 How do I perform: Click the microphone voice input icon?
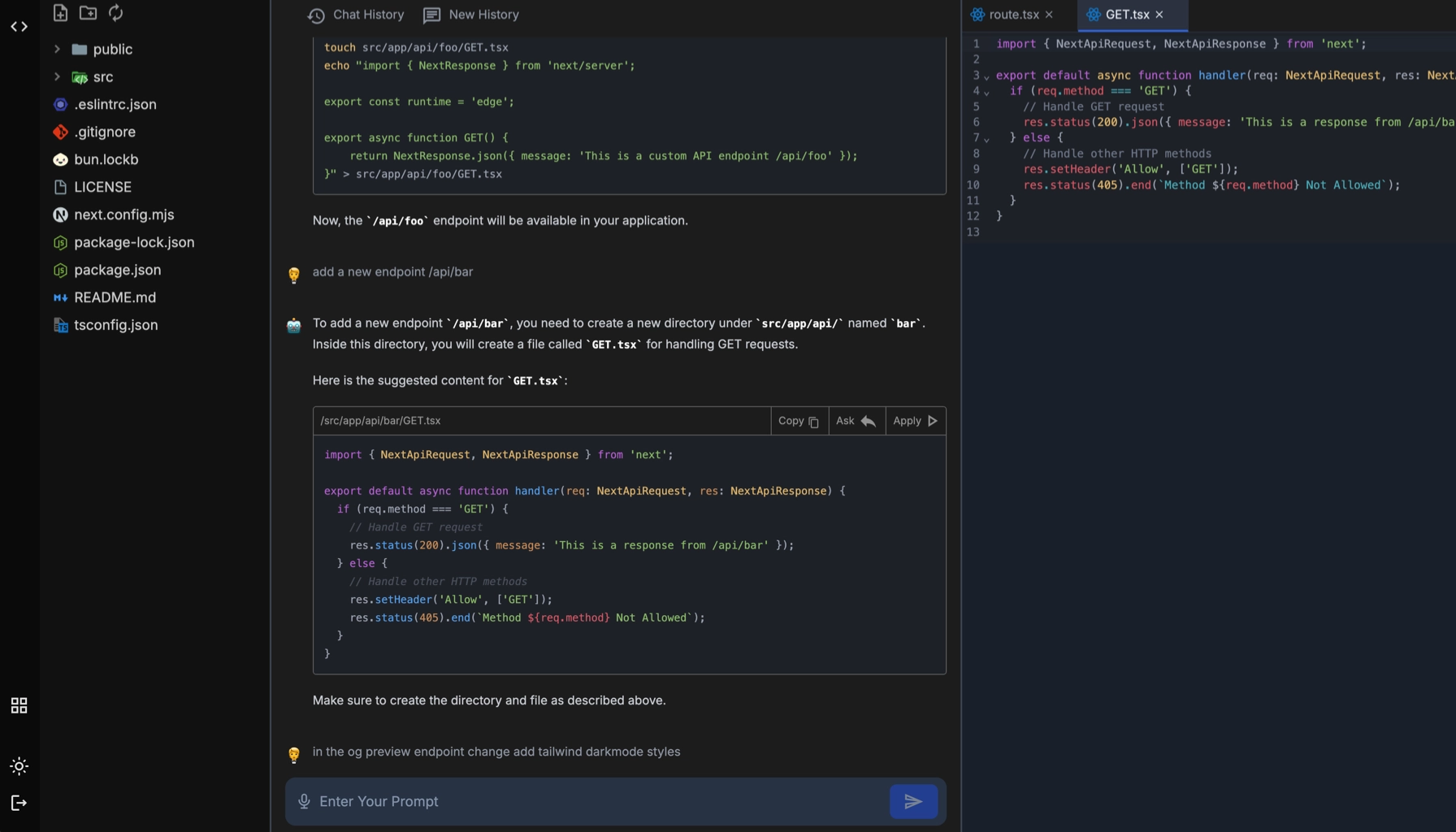pos(304,801)
